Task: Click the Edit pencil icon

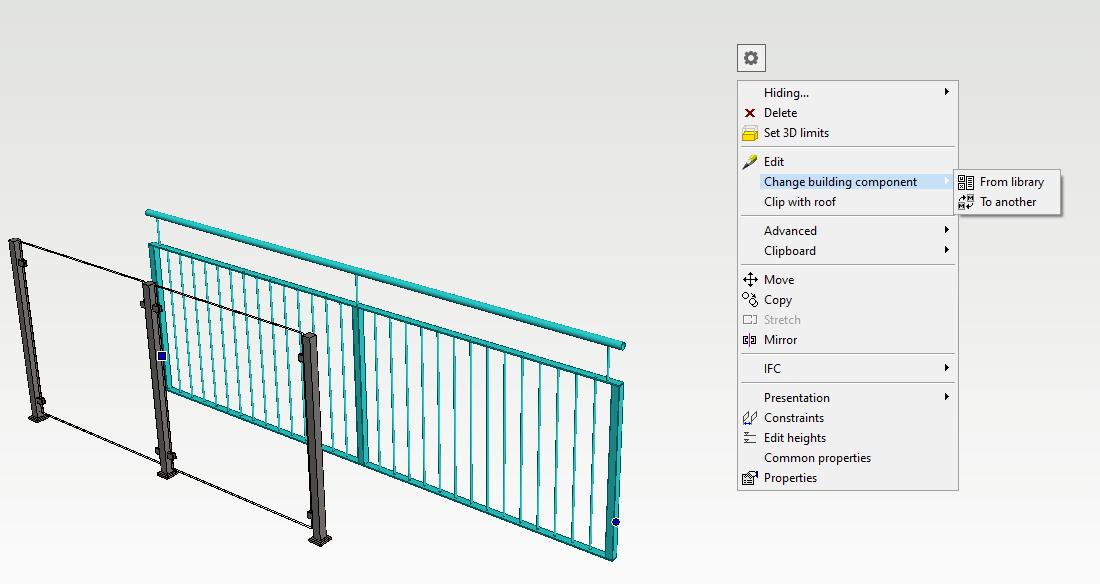Action: tap(750, 162)
